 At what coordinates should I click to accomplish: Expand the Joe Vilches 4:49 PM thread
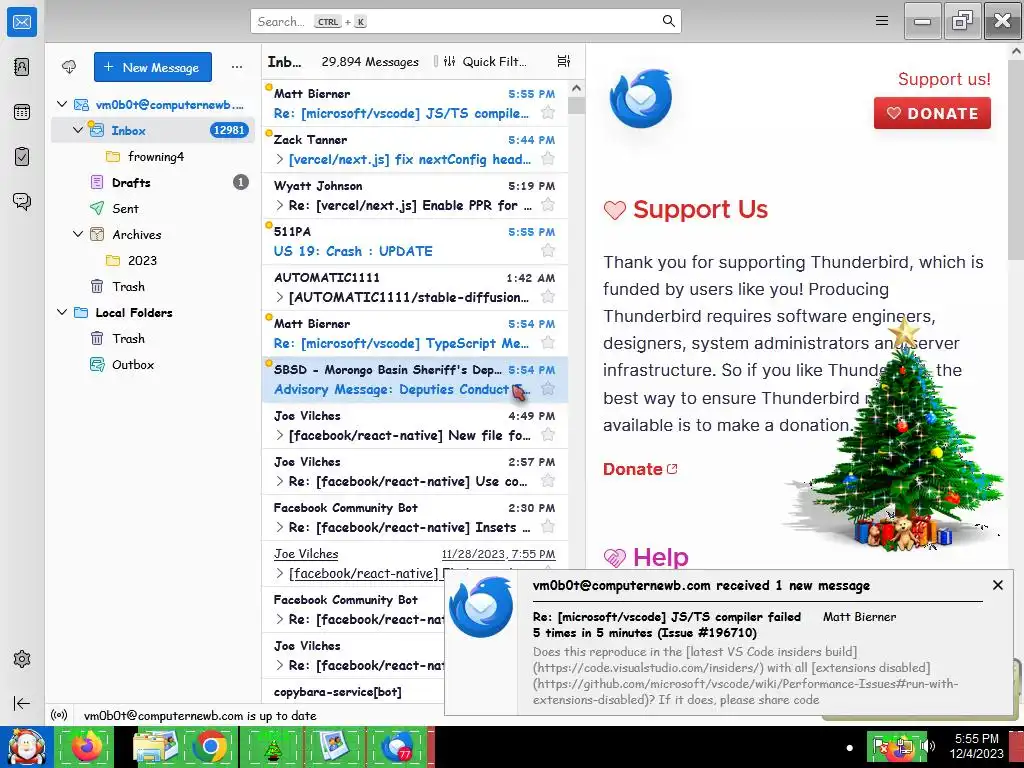(280, 435)
